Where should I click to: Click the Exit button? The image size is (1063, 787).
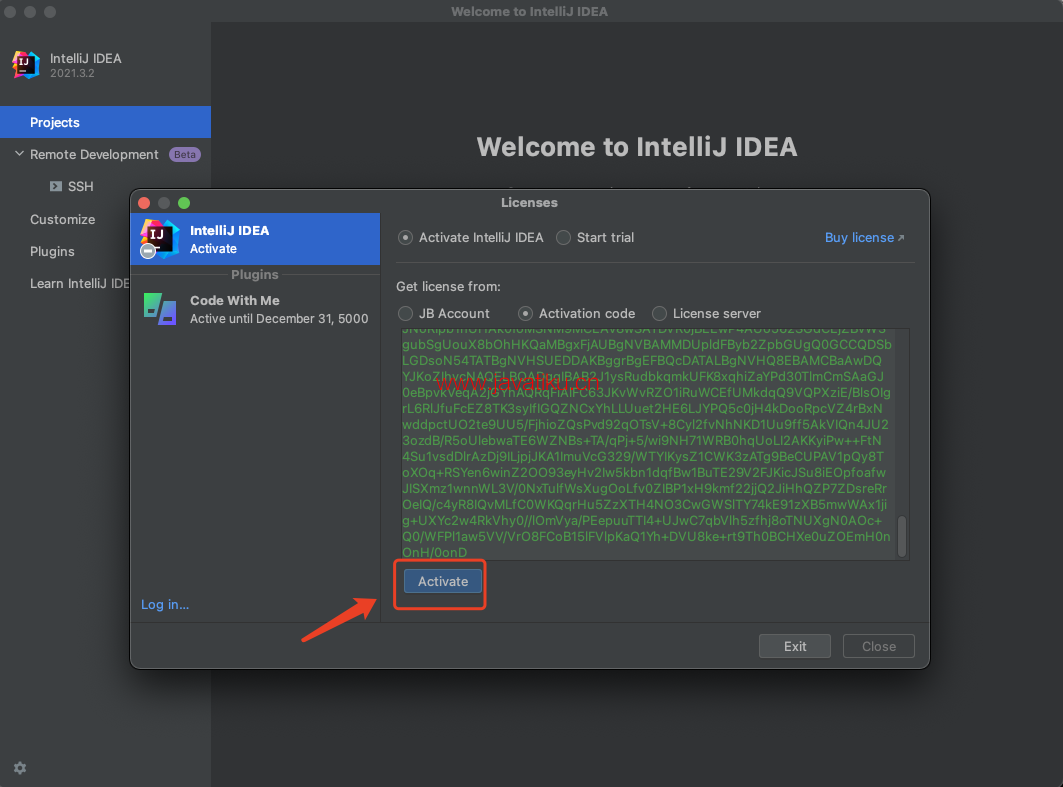(795, 647)
